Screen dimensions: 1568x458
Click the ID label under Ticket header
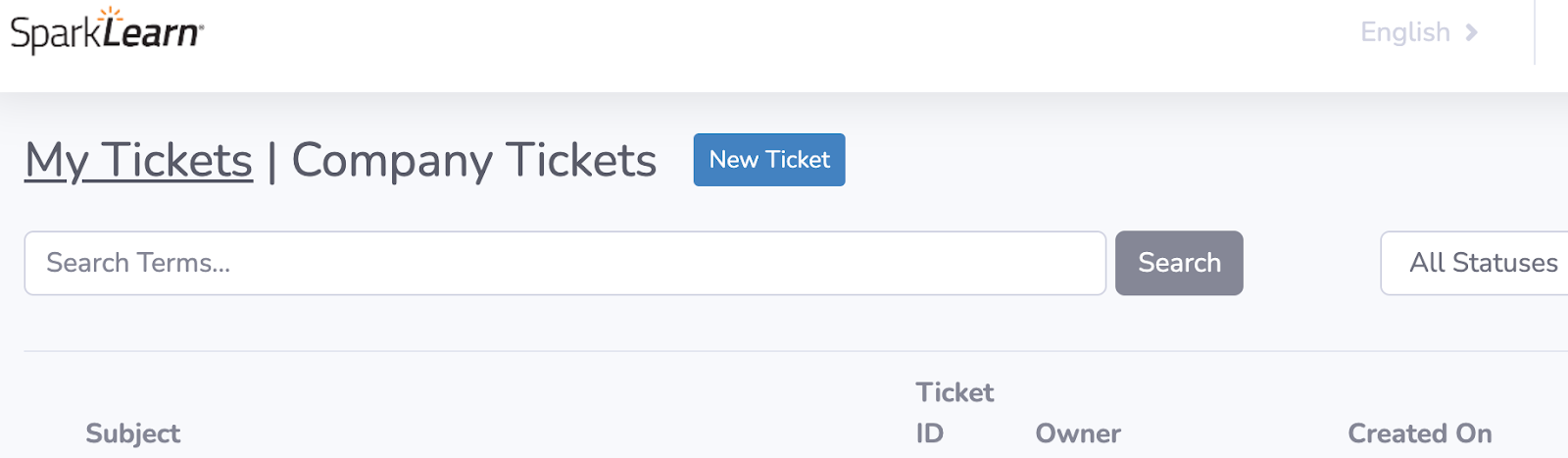click(x=929, y=433)
